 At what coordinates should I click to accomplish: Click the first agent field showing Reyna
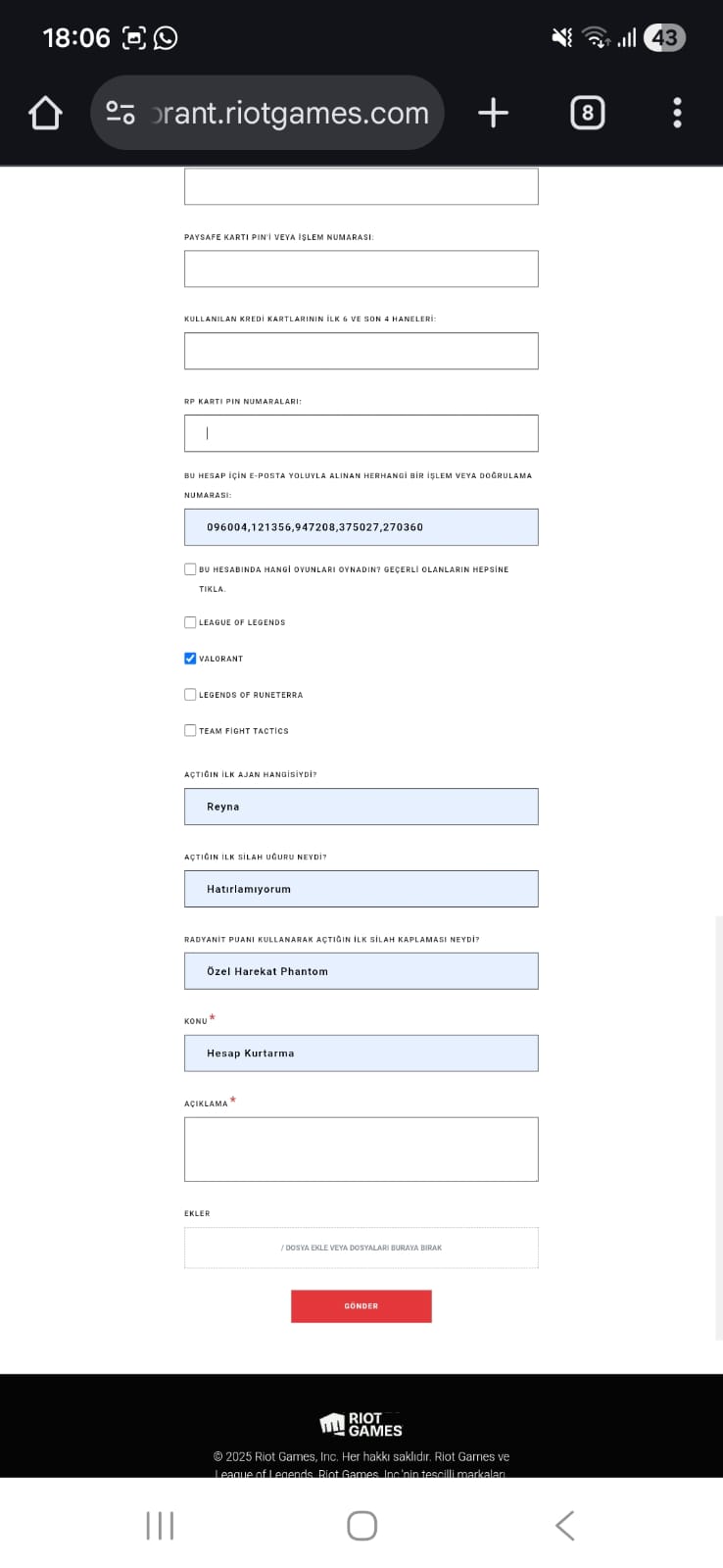pos(361,807)
